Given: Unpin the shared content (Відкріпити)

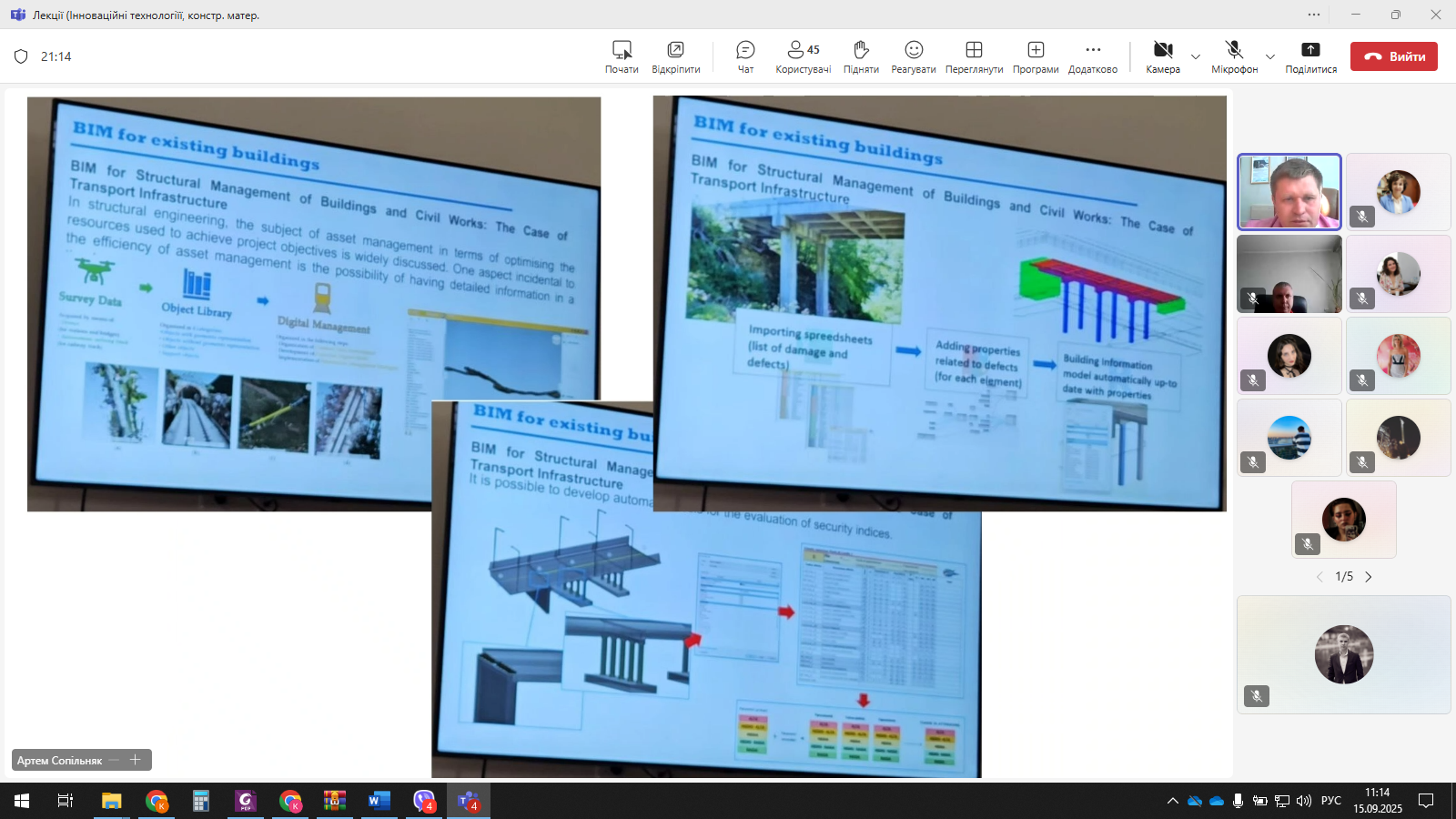Looking at the screenshot, I should coord(675,56).
